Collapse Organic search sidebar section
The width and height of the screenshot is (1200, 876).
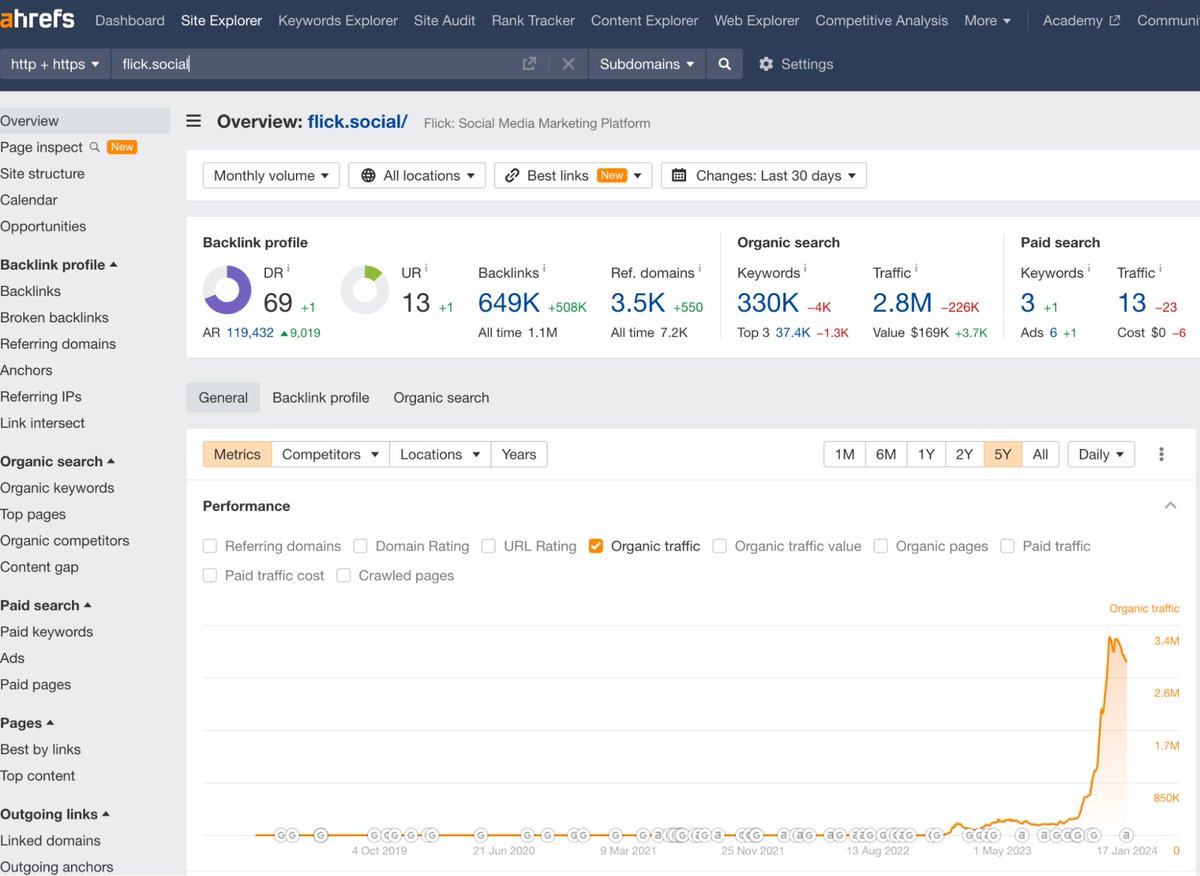57,462
